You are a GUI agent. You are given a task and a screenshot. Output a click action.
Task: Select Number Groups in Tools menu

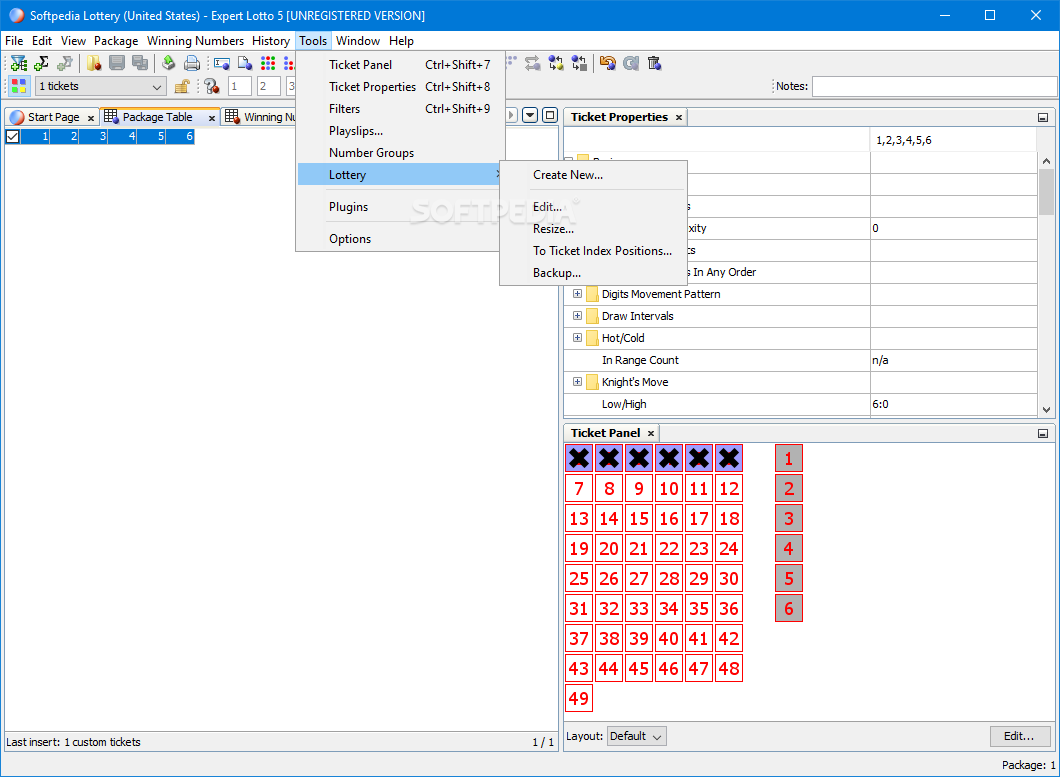[x=371, y=153]
